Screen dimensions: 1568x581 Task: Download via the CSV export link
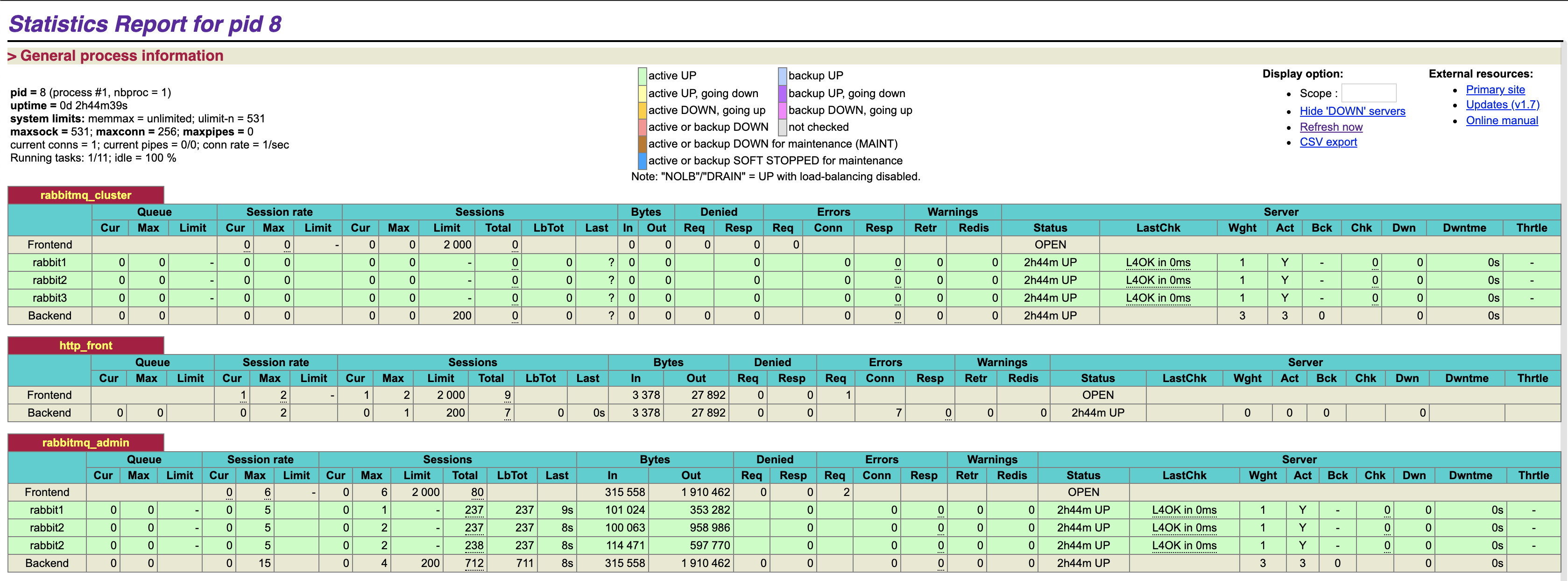click(x=1328, y=142)
